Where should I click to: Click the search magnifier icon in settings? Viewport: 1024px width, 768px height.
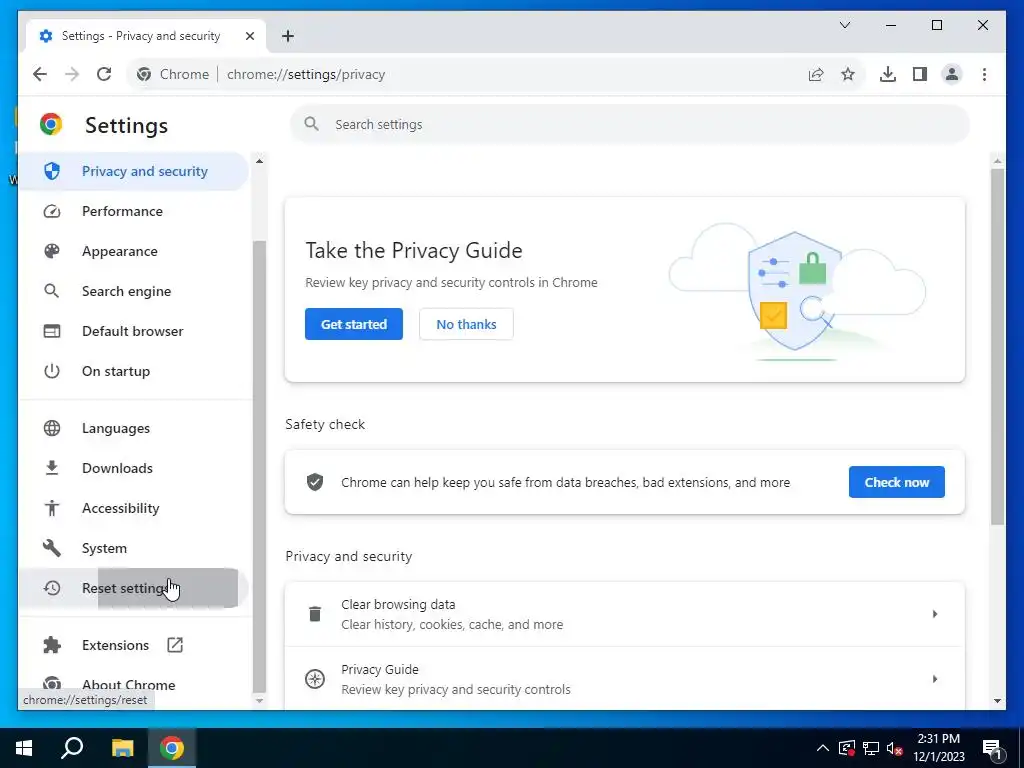coord(312,124)
